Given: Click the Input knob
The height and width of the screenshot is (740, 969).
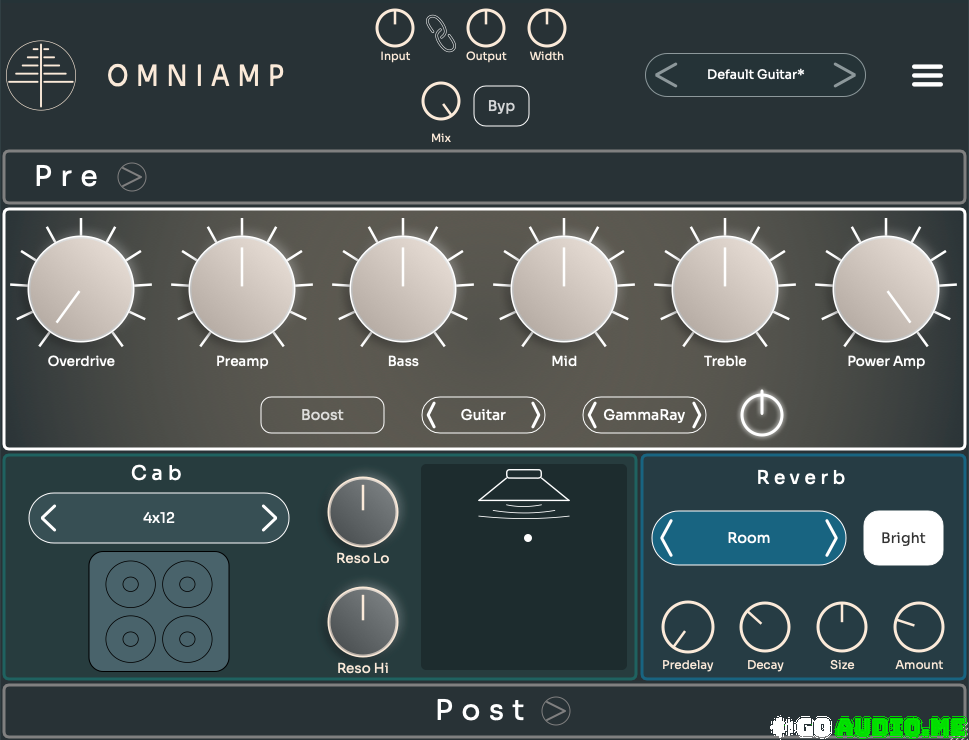Looking at the screenshot, I should coord(395,28).
